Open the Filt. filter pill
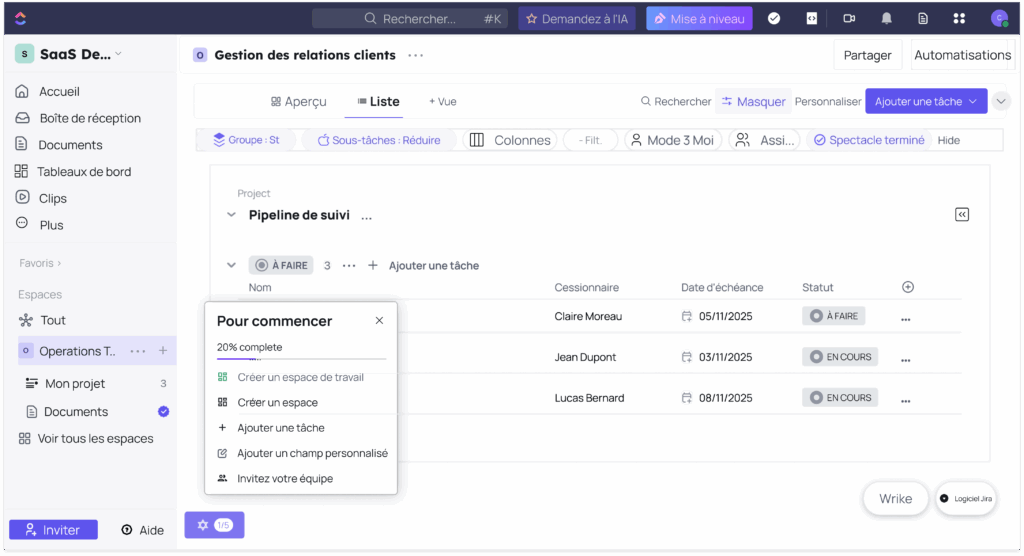This screenshot has height=556, width=1024. [x=590, y=140]
